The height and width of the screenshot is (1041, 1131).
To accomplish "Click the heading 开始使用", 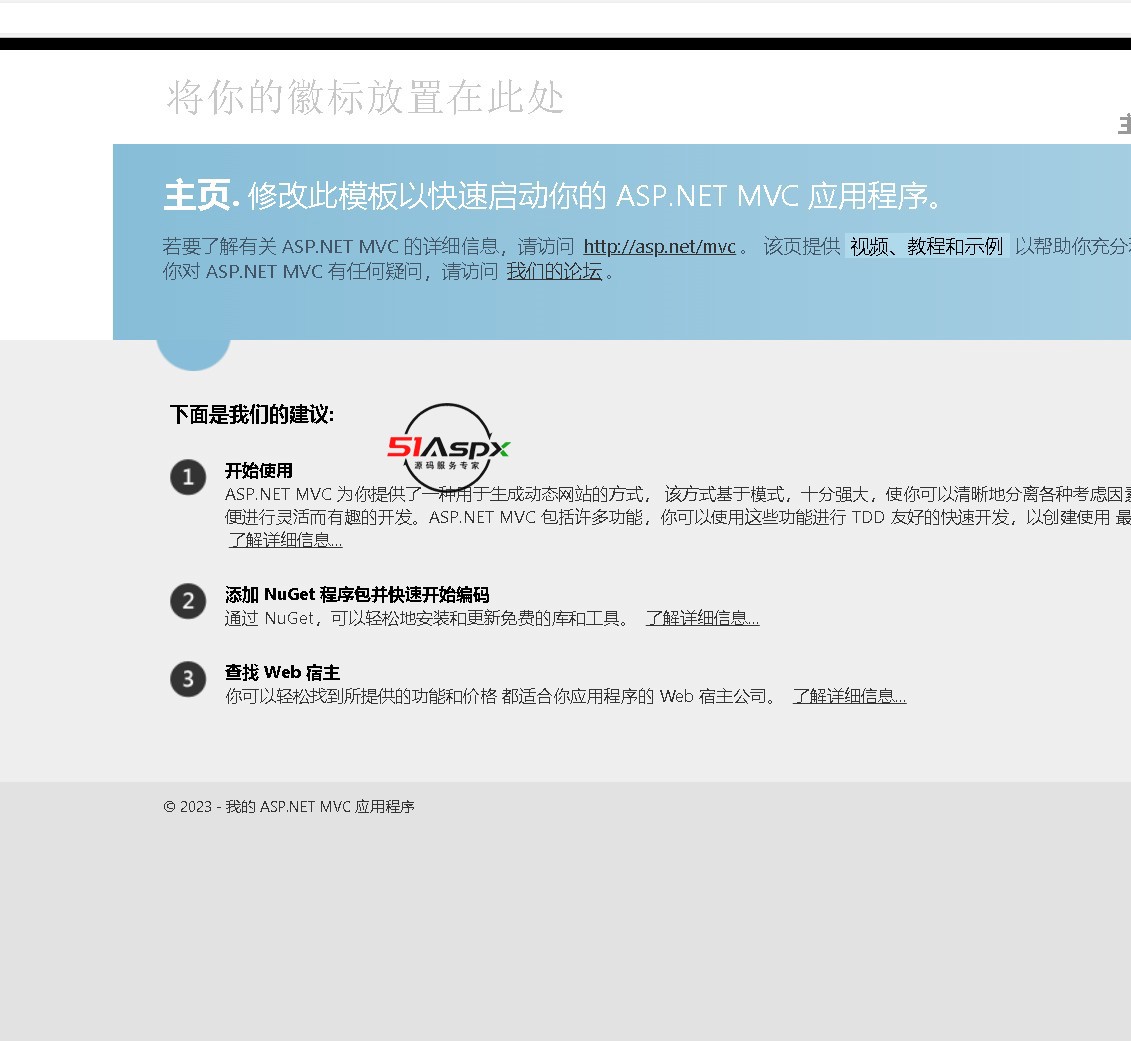I will (x=259, y=470).
